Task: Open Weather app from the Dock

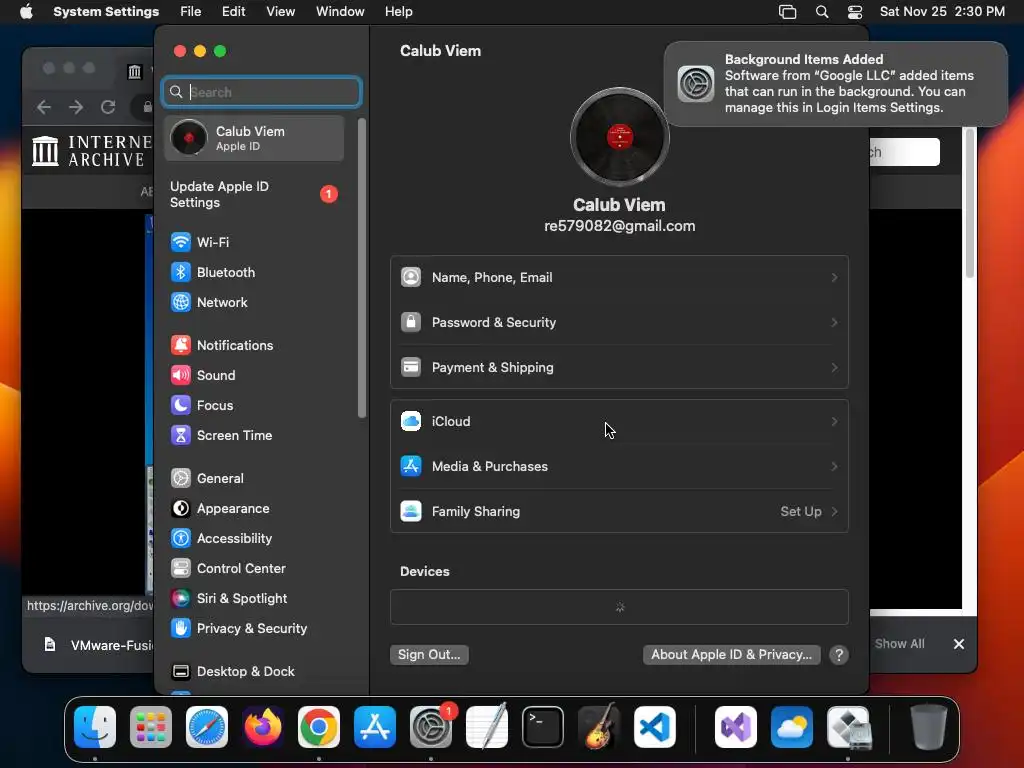Action: pyautogui.click(x=792, y=727)
